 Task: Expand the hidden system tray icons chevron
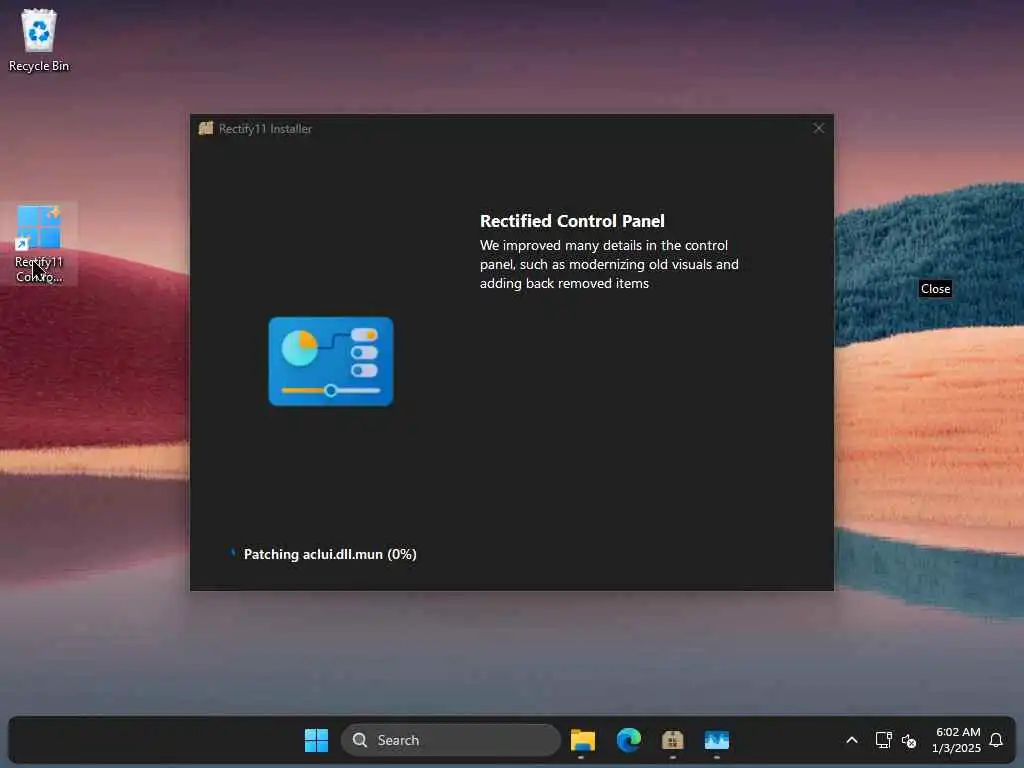click(852, 740)
